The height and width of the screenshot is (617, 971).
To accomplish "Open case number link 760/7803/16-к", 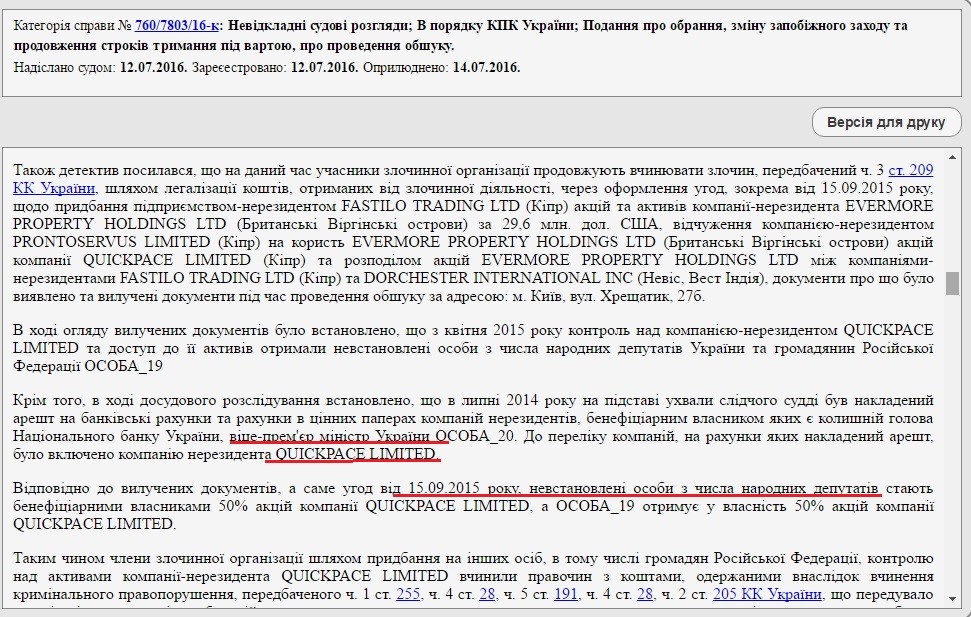I will [176, 26].
